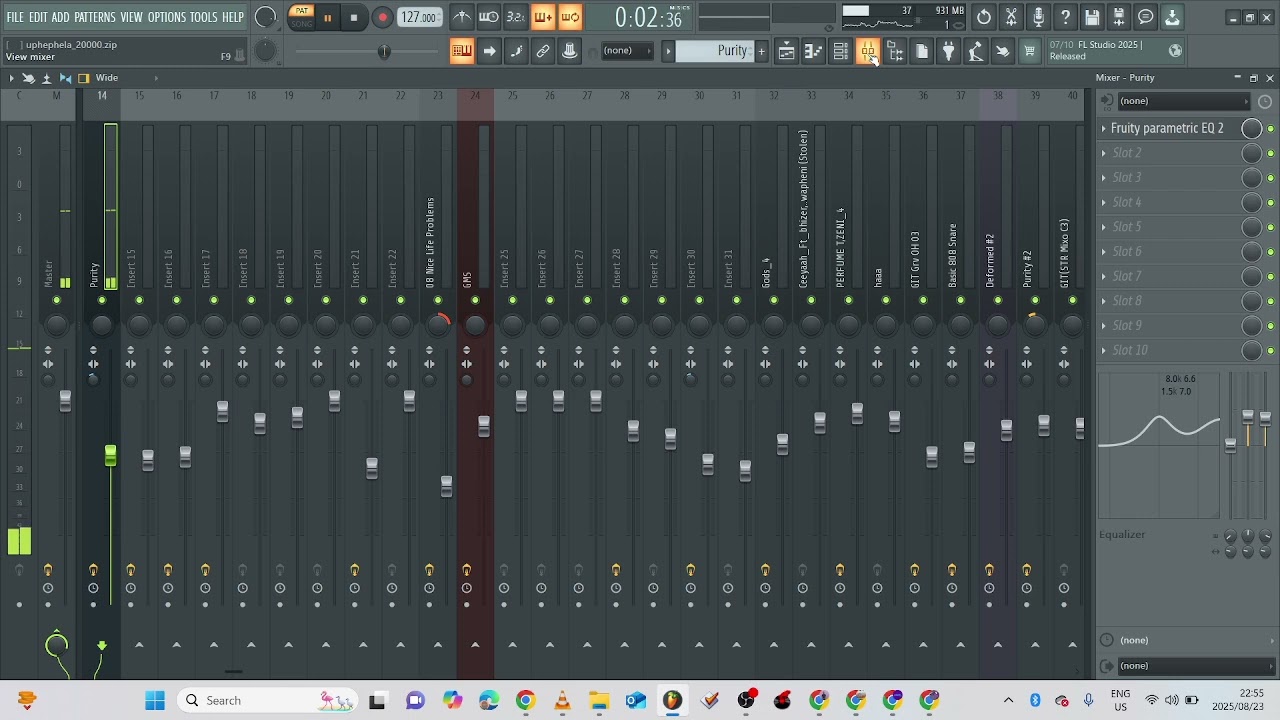Click the tempo 127.000 display

pos(419,18)
